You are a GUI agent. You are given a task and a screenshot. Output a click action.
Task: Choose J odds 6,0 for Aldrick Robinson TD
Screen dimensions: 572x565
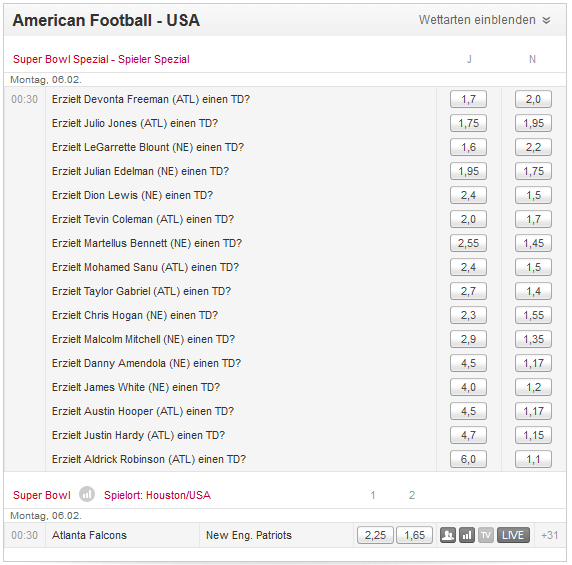(x=468, y=459)
